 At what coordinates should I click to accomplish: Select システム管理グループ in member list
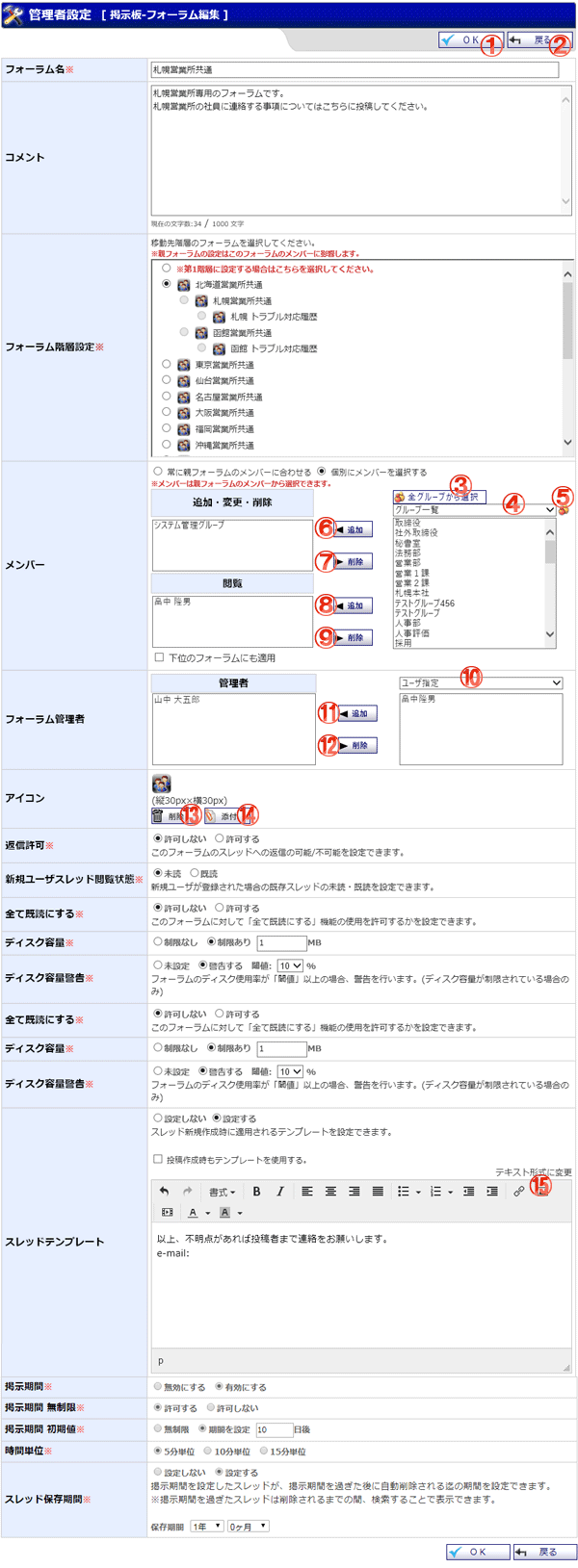tap(189, 526)
